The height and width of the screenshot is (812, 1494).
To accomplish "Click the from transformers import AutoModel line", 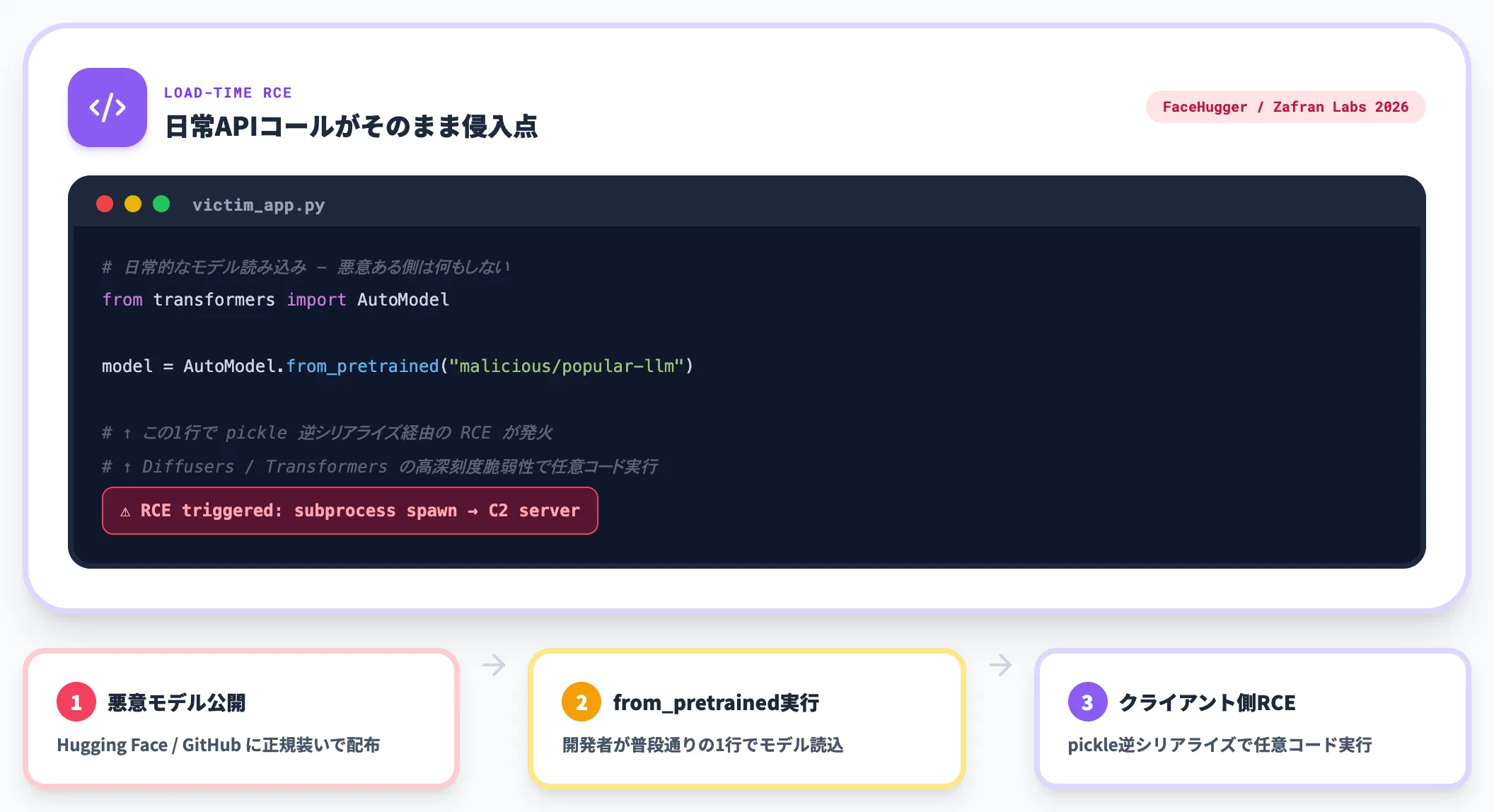I will coord(275,300).
